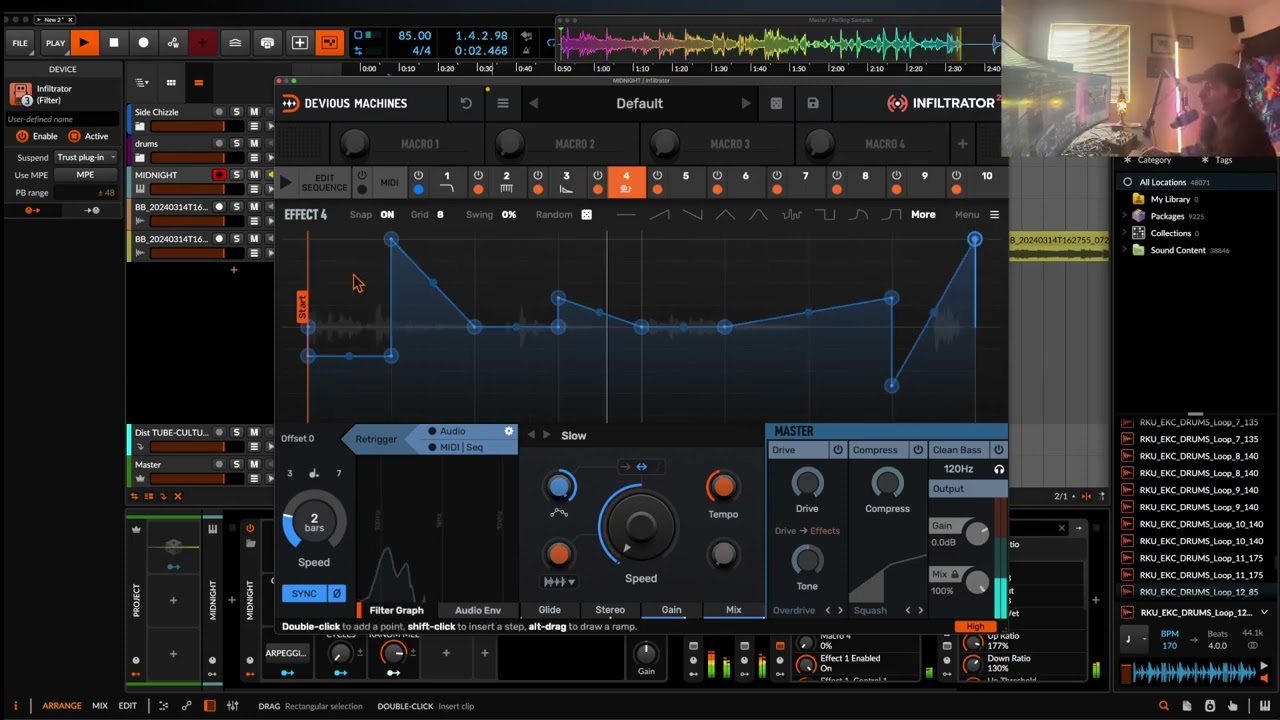Click the orange Play transport button

(84, 43)
